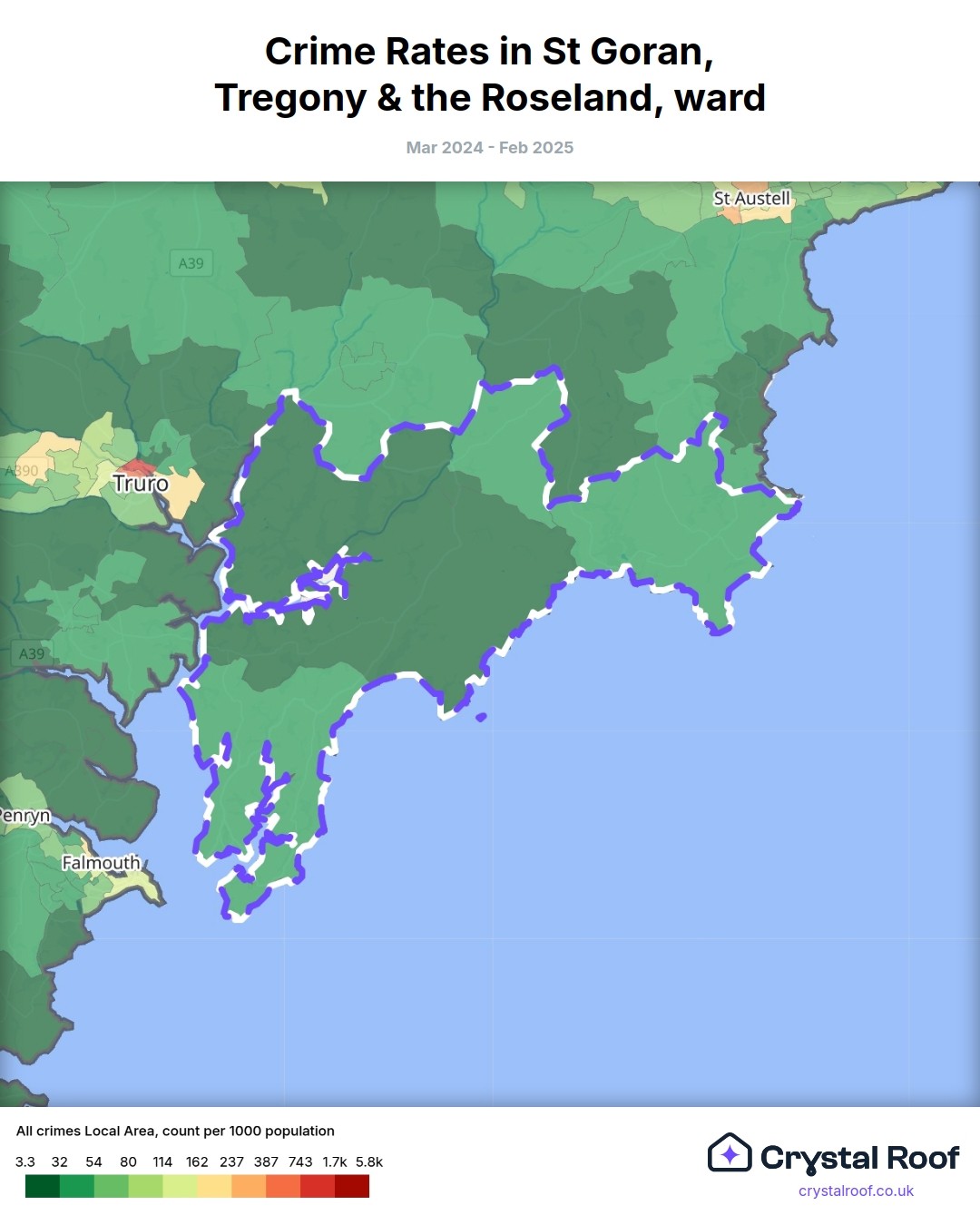
Task: Click the Falmouth town label
Action: click(101, 862)
